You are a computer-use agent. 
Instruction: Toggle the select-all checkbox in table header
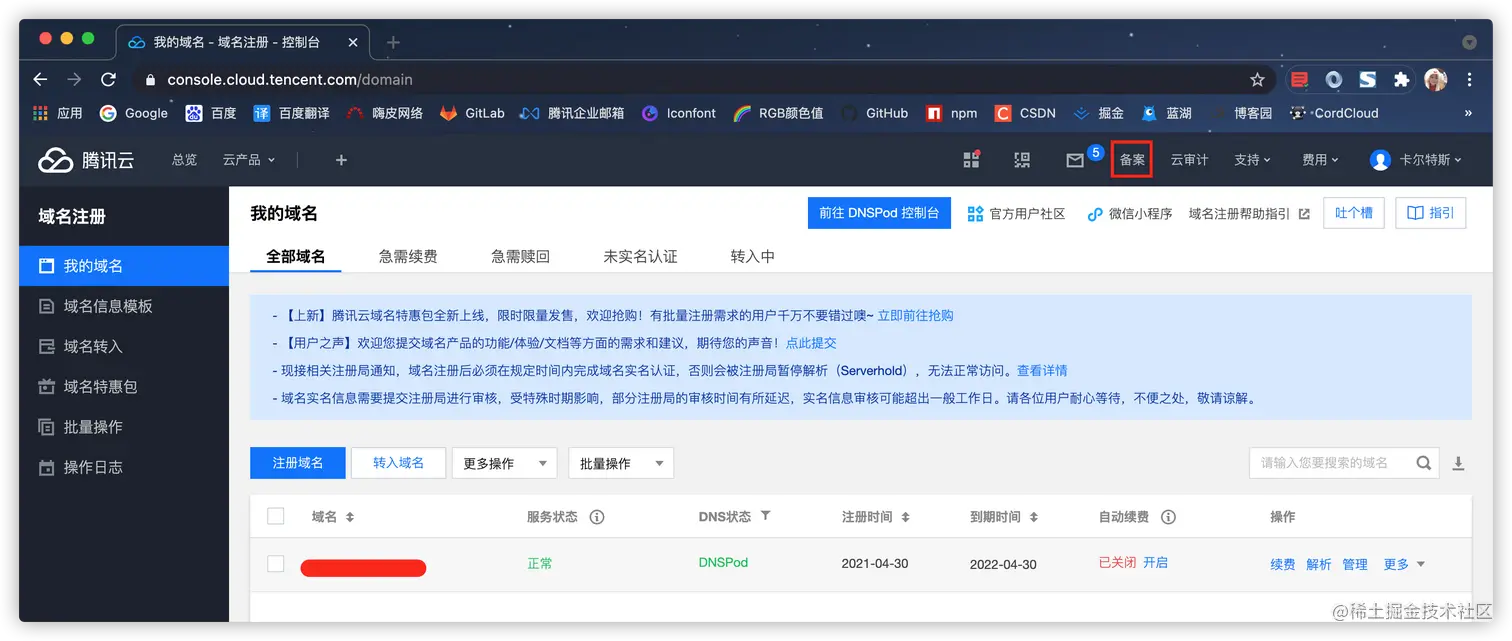point(276,516)
